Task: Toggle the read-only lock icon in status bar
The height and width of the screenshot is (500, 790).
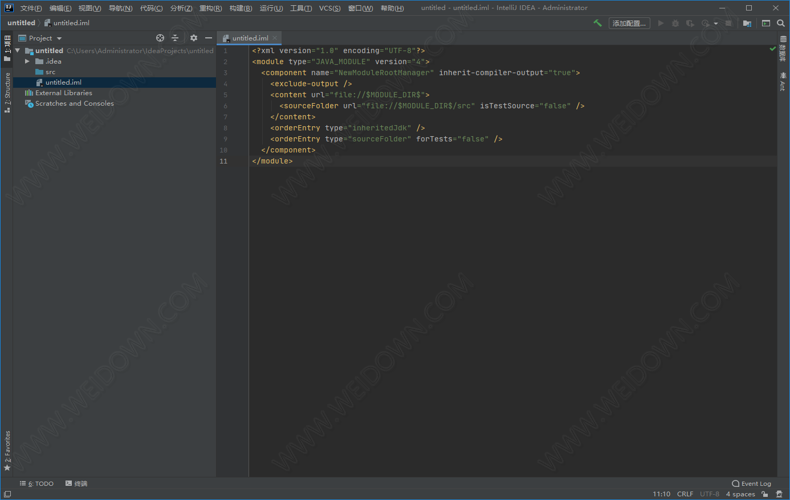Action: point(765,494)
